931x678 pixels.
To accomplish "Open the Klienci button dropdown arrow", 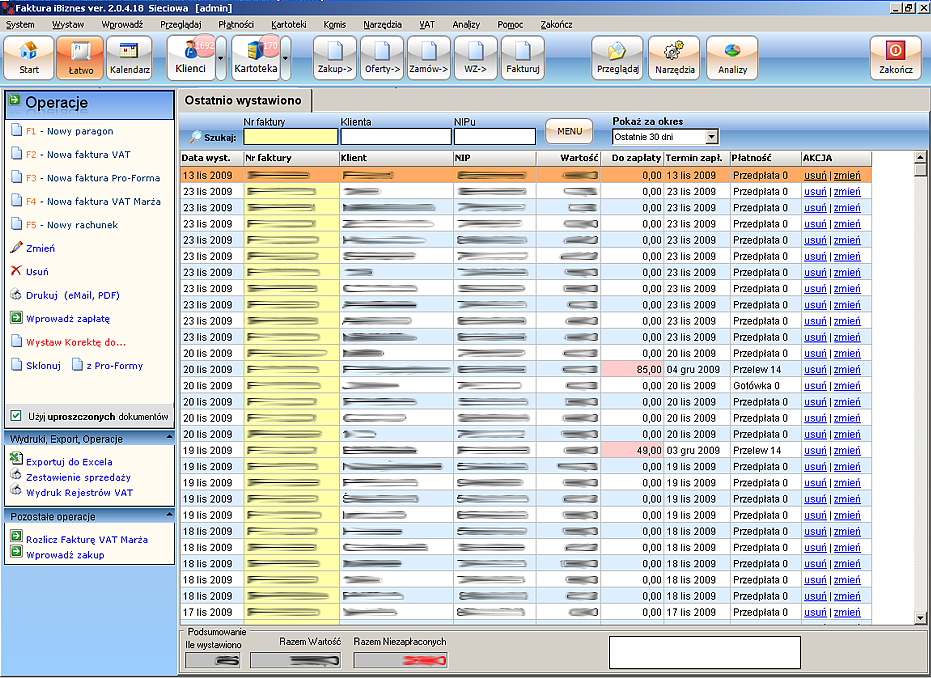I will (x=221, y=58).
